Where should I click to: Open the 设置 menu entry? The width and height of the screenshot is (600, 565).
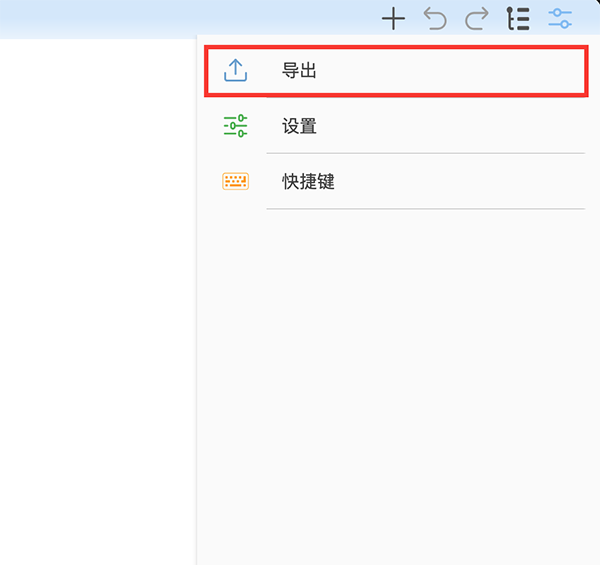(x=396, y=126)
